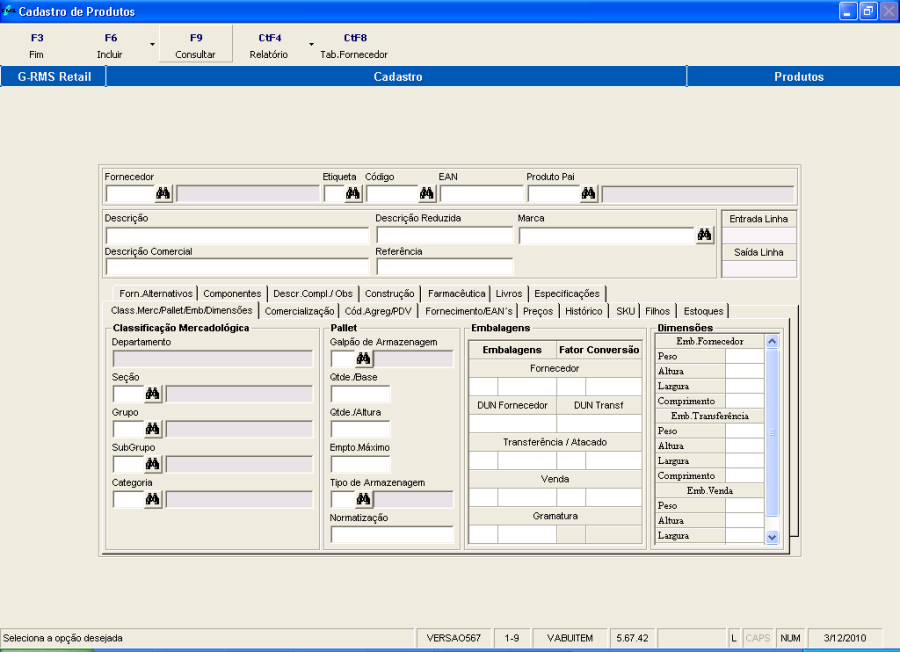Click the Grupo code input field
Screen dimensions: 900x652
(129, 429)
